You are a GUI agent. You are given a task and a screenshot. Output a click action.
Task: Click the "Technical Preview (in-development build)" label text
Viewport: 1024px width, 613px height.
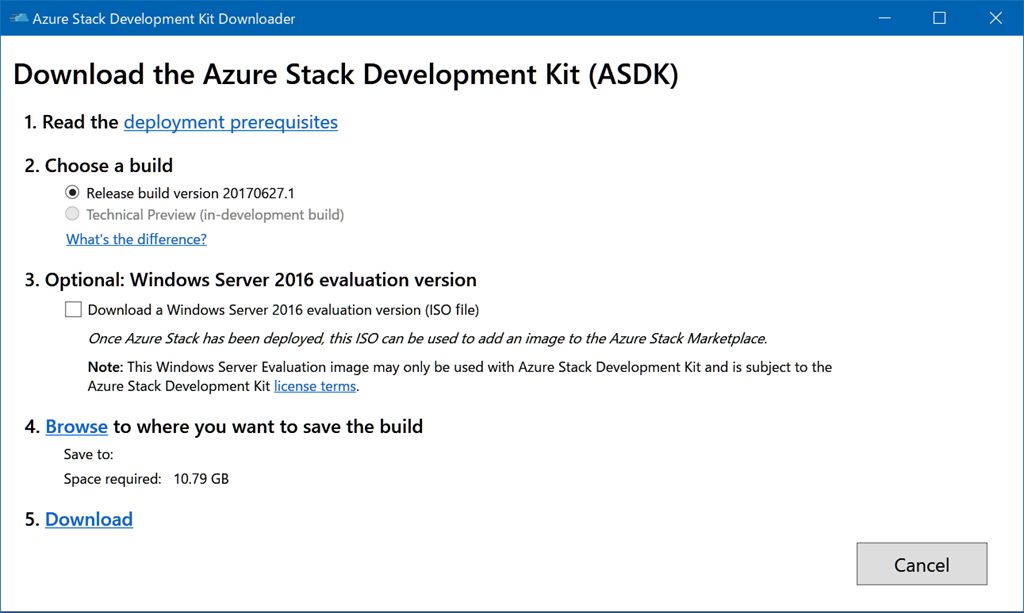click(x=215, y=214)
